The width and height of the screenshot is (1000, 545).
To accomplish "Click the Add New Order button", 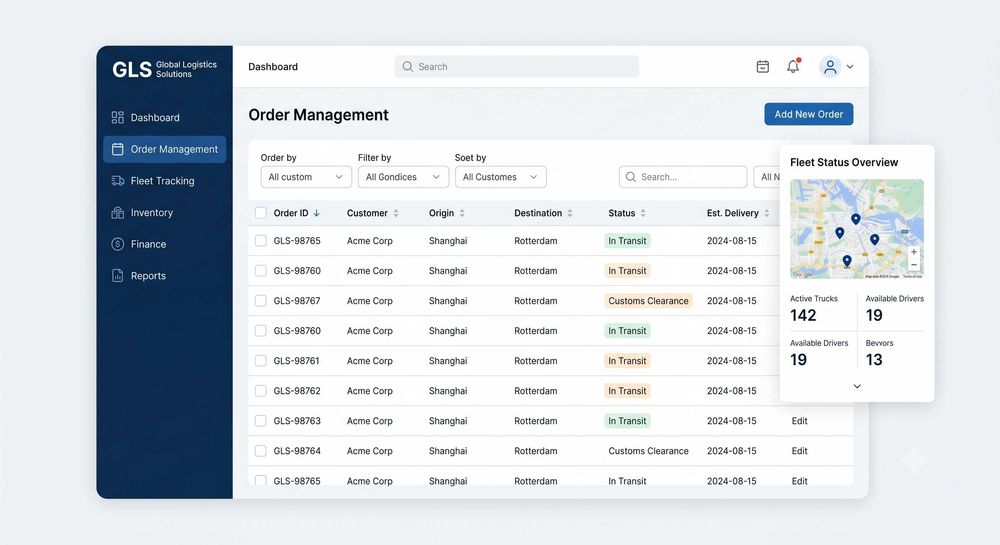I will (809, 114).
